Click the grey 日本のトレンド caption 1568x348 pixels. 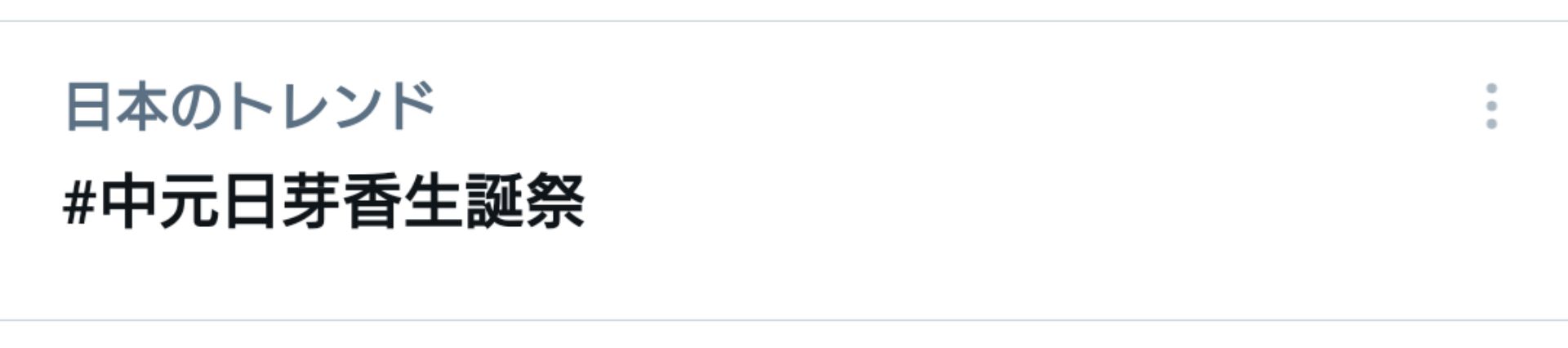click(x=250, y=106)
